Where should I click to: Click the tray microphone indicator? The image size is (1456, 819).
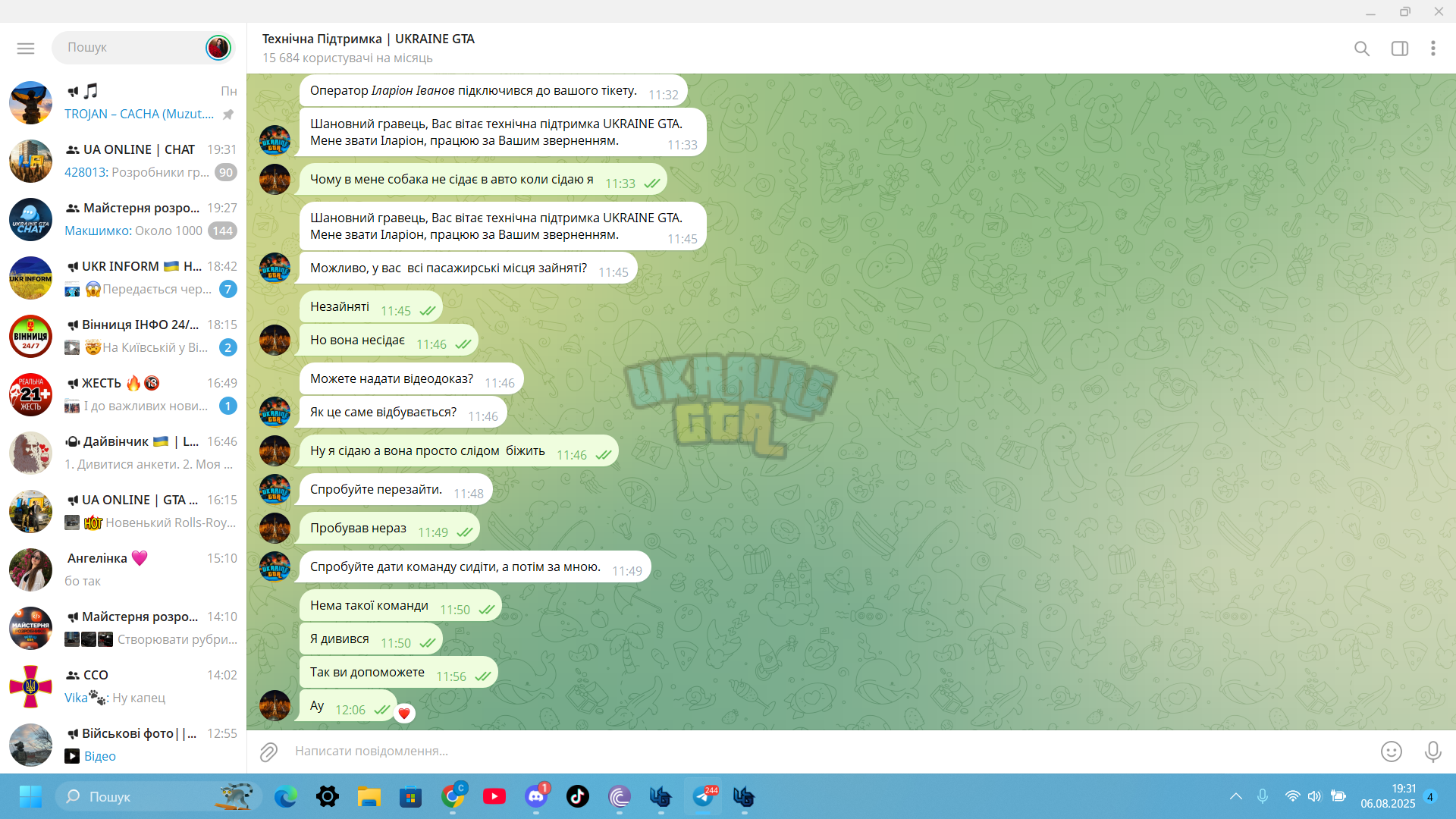[x=1263, y=796]
